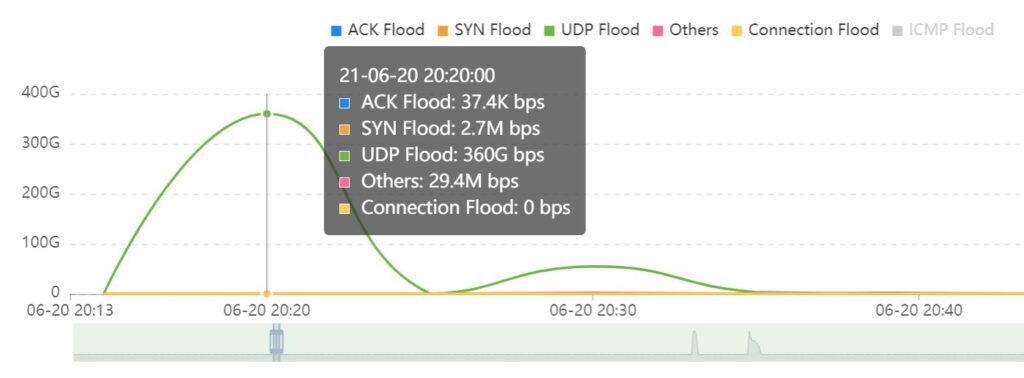
Task: Toggle the Others legend label
Action: pos(694,30)
